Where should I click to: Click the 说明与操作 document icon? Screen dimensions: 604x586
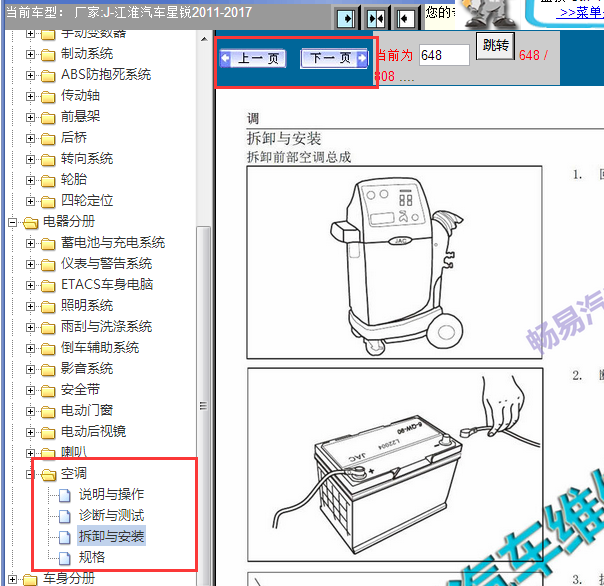click(65, 495)
